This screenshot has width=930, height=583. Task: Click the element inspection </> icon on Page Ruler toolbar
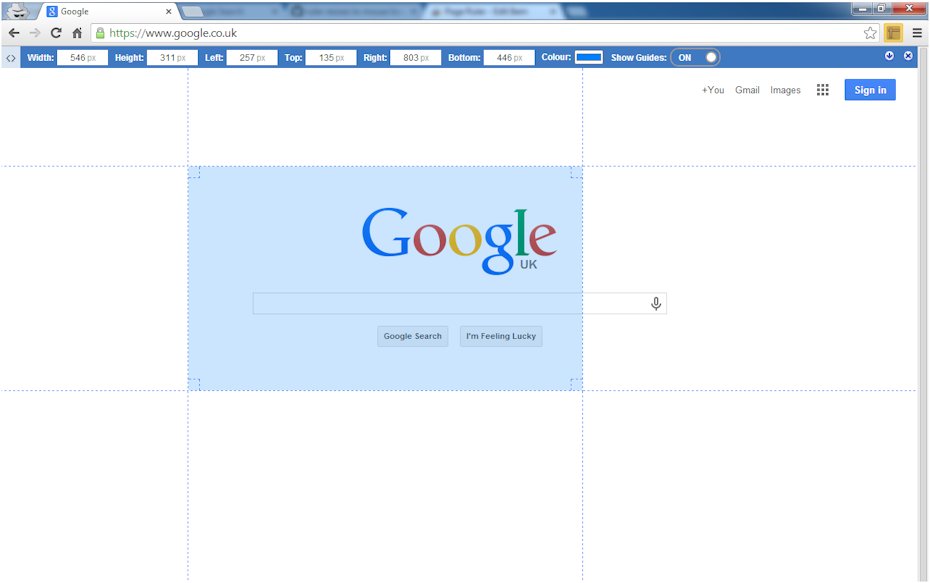[10, 57]
